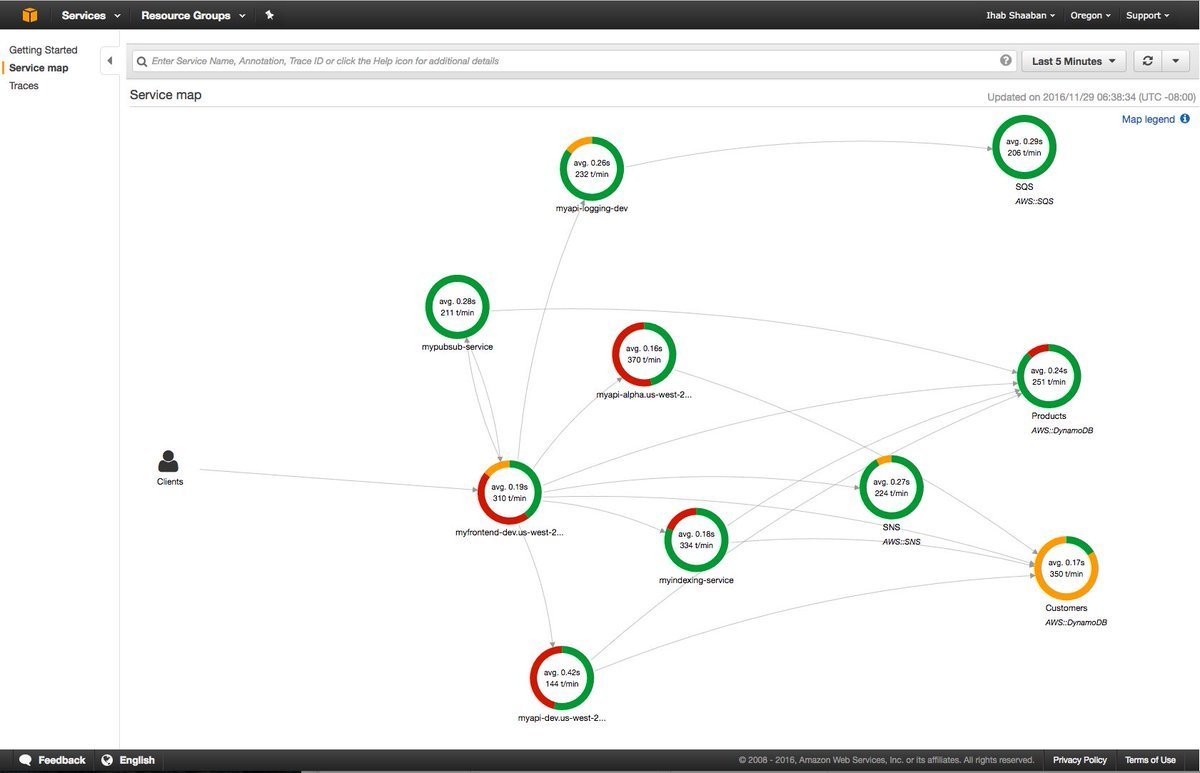Viewport: 1200px width, 773px height.
Task: Click the AWS console home cube icon
Action: [30, 15]
